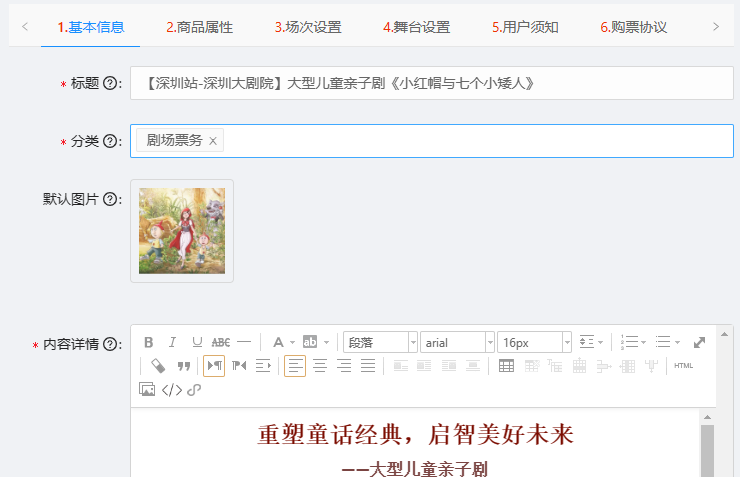Click help icon next to 内容详情

click(110, 344)
